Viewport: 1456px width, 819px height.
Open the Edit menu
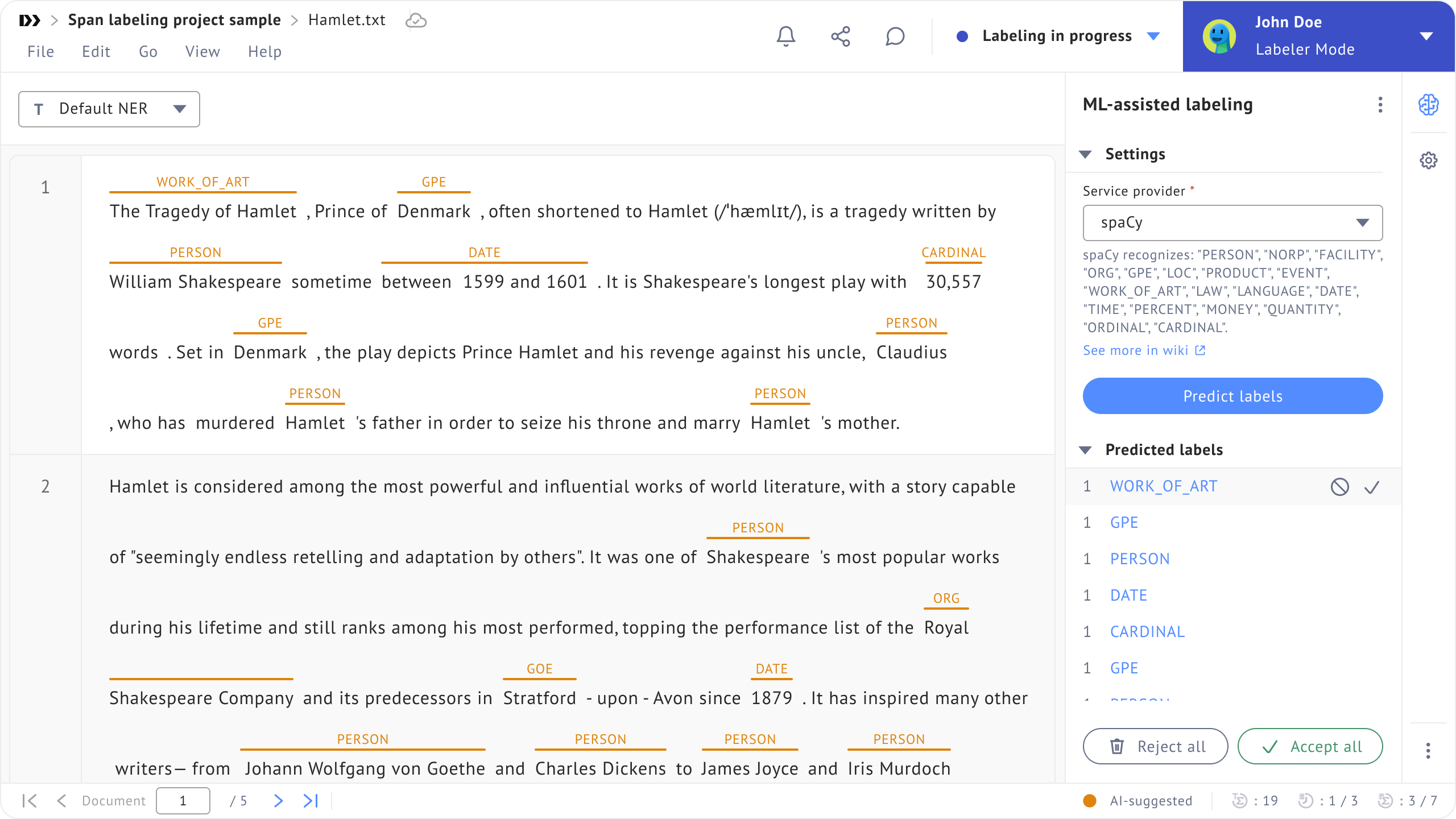(96, 52)
